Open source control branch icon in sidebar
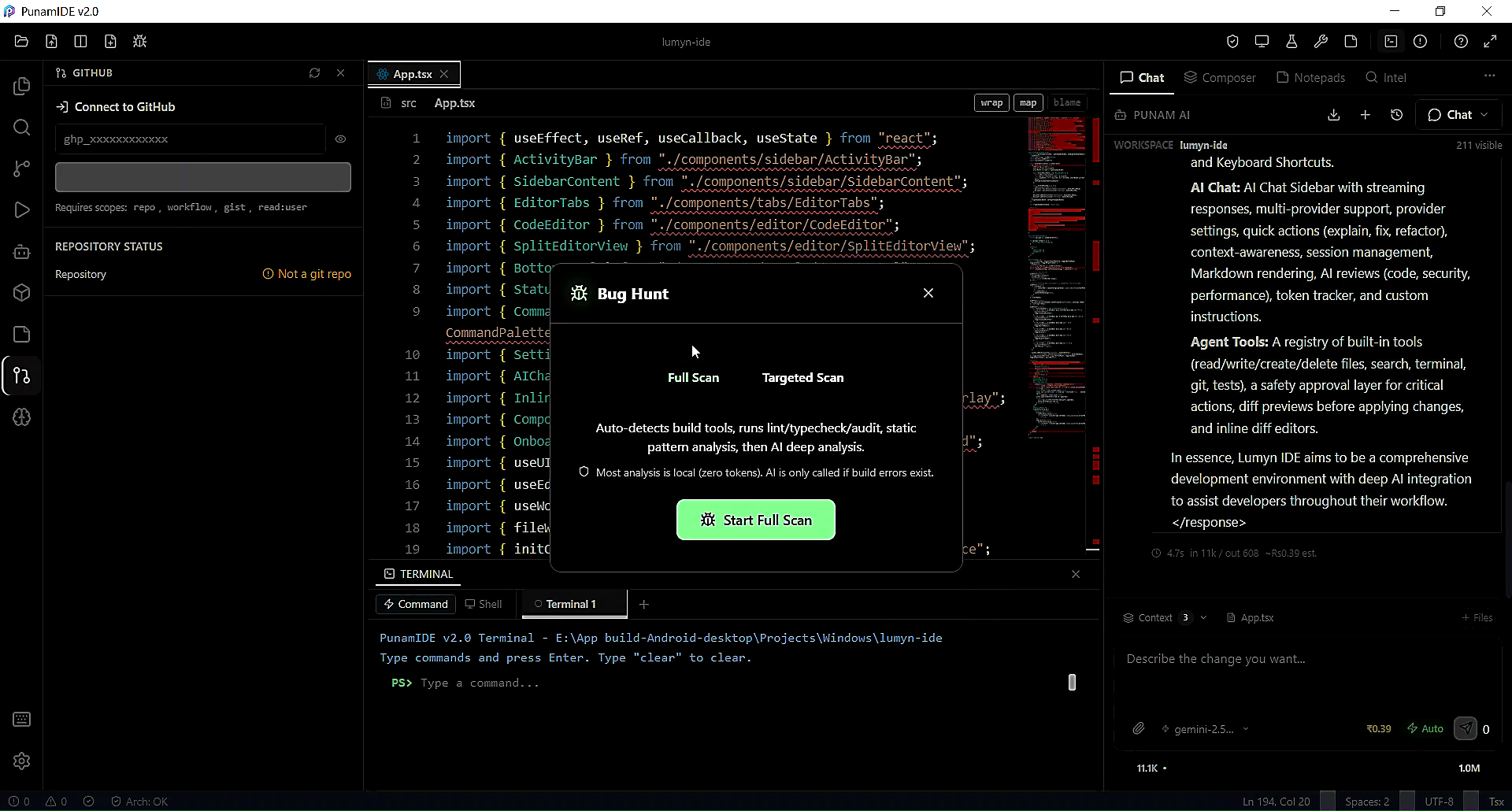Image resolution: width=1512 pixels, height=811 pixels. pyautogui.click(x=22, y=168)
